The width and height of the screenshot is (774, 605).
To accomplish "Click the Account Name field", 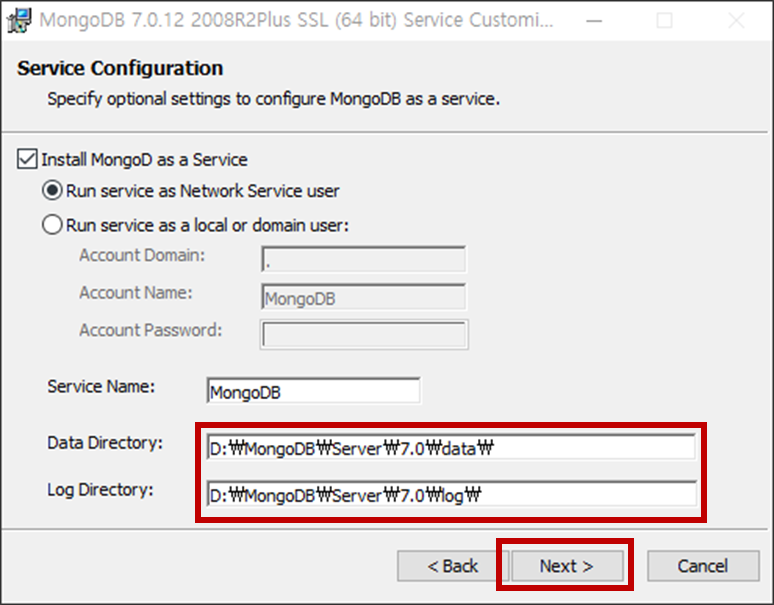I will pos(364,297).
